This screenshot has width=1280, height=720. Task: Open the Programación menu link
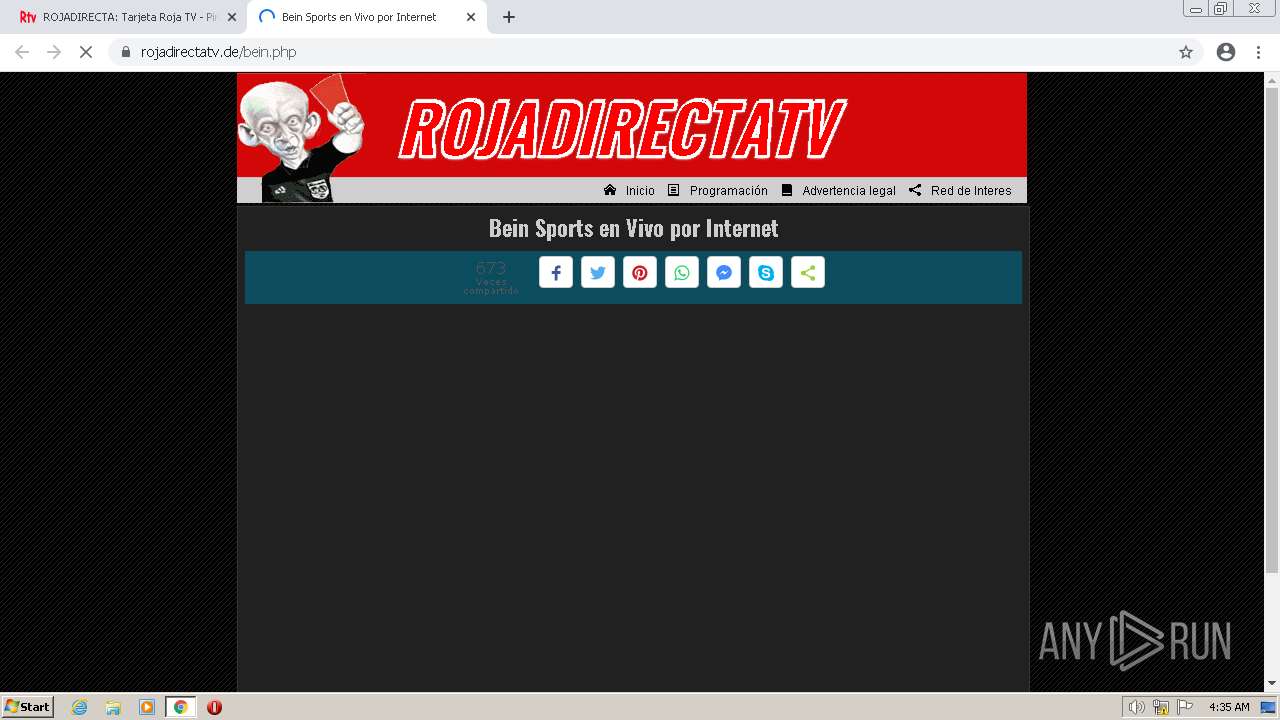718,190
